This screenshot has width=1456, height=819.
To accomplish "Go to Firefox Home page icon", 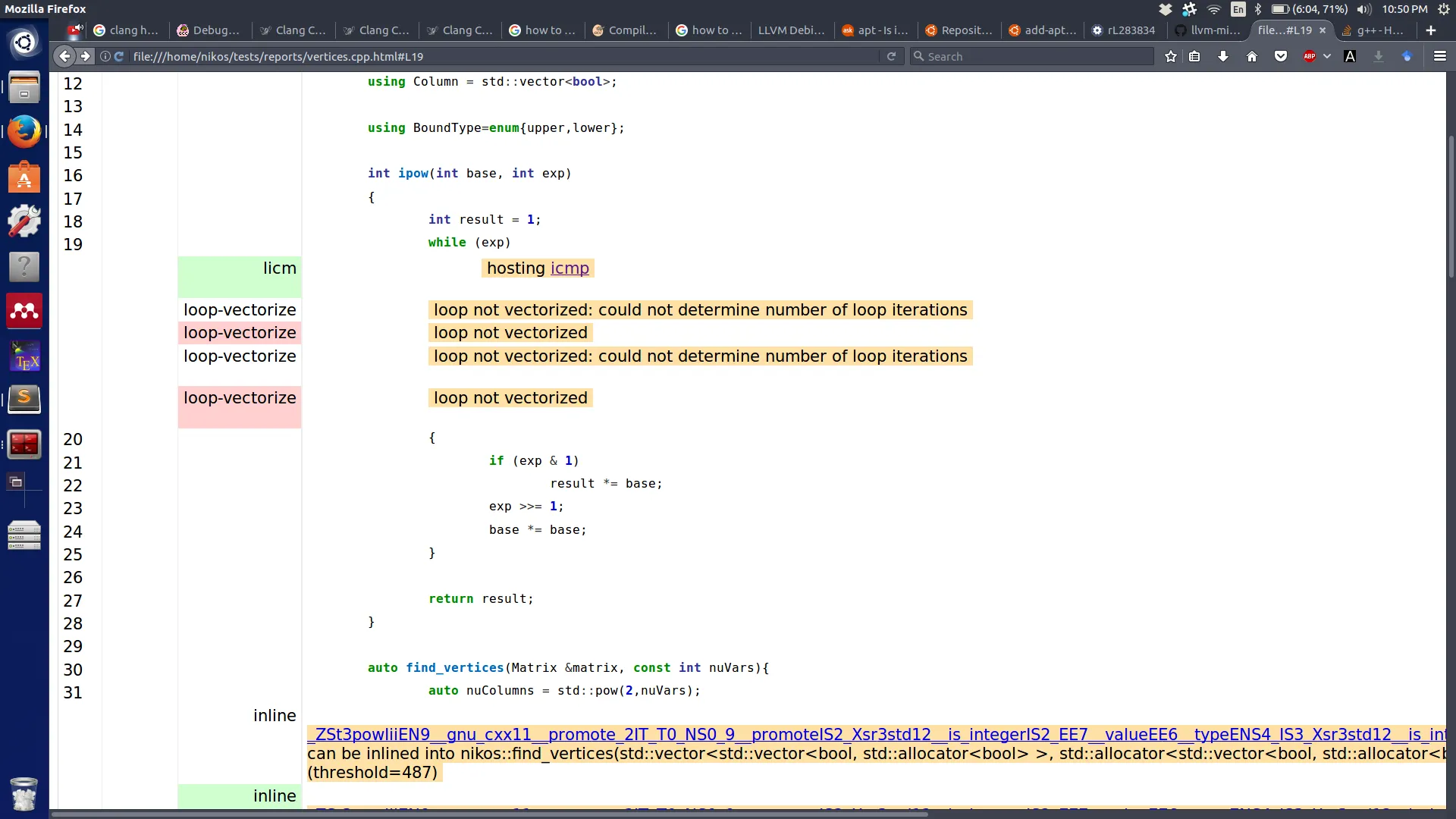I will pos(1252,56).
